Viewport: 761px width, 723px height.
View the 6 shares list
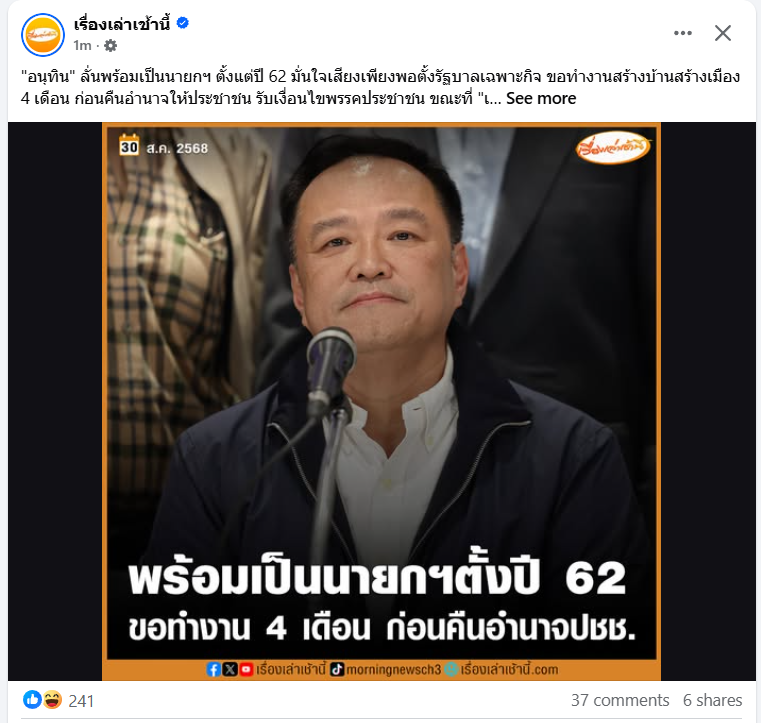tap(712, 700)
